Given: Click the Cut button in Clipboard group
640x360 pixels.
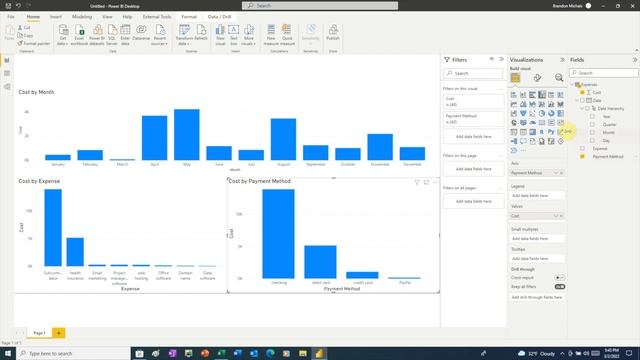Looking at the screenshot, I should (24, 28).
